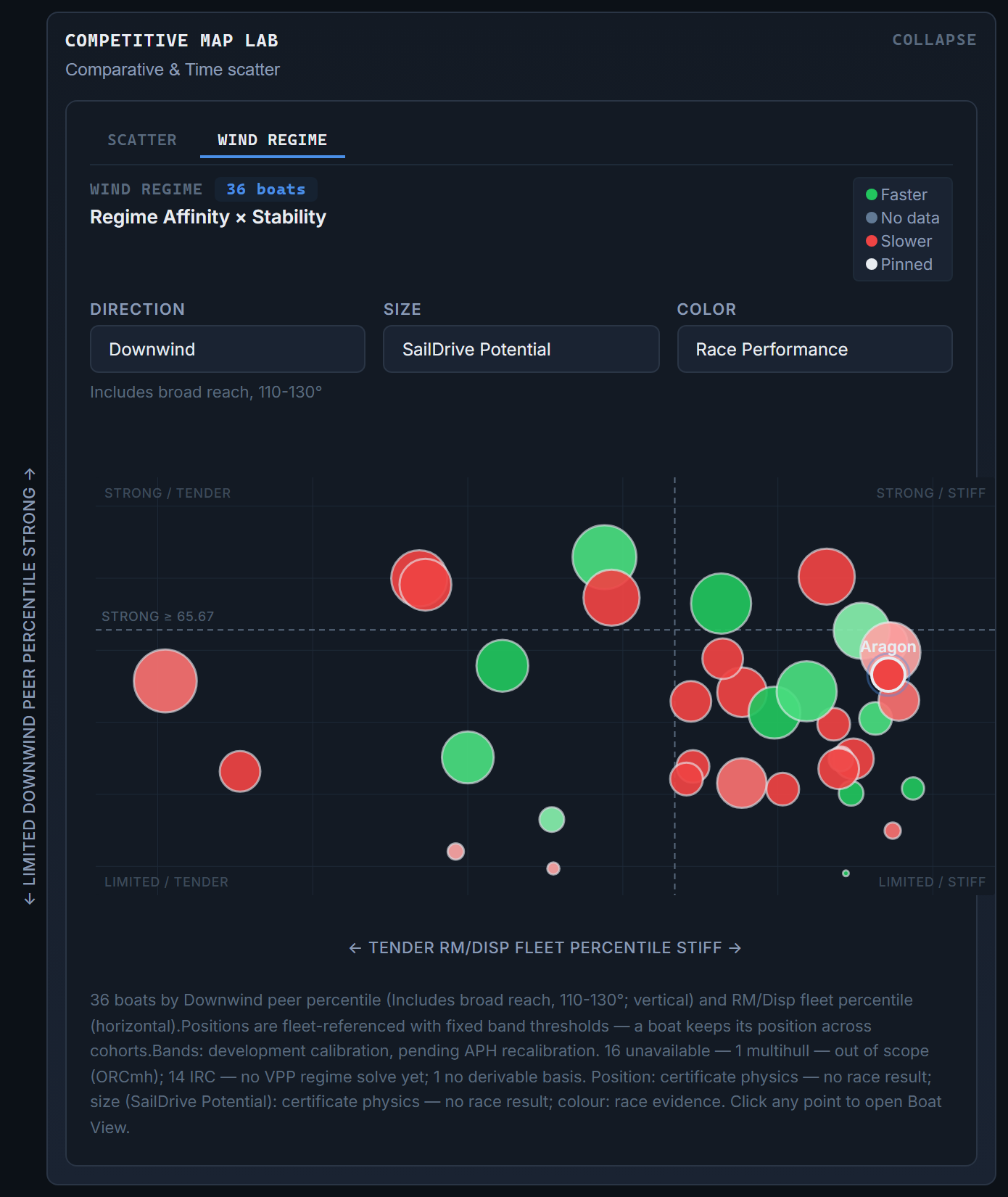Switch to the Scatter tab
Screen dimensions: 1008x1197
142,140
